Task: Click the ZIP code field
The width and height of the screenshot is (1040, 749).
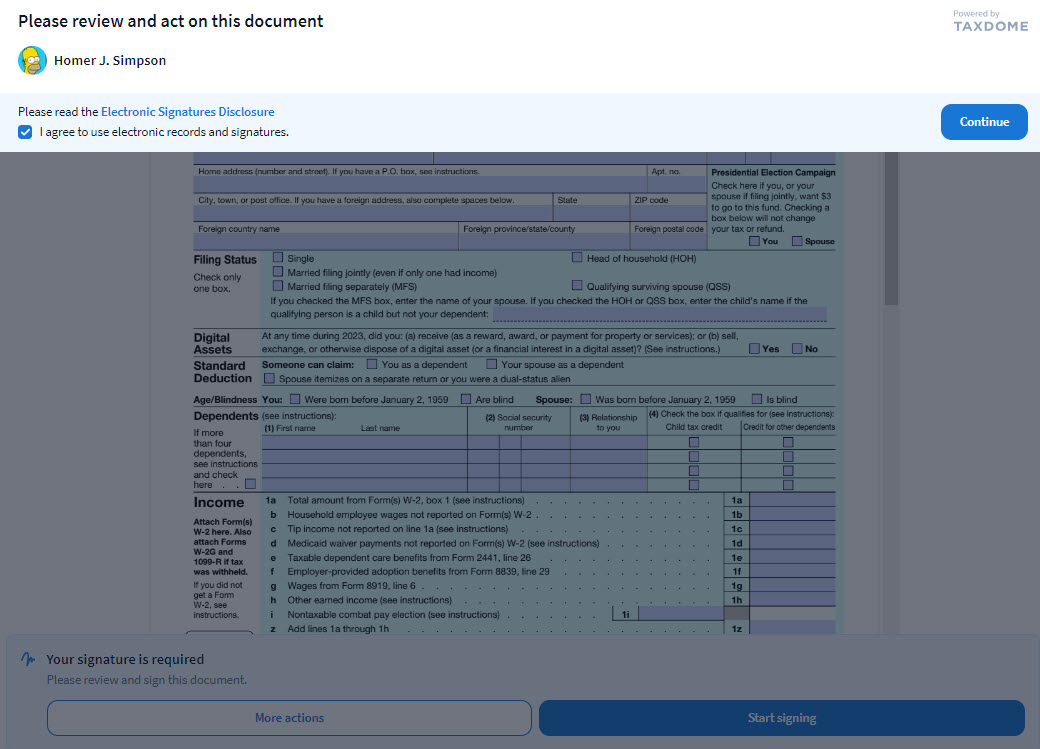Action: point(668,214)
